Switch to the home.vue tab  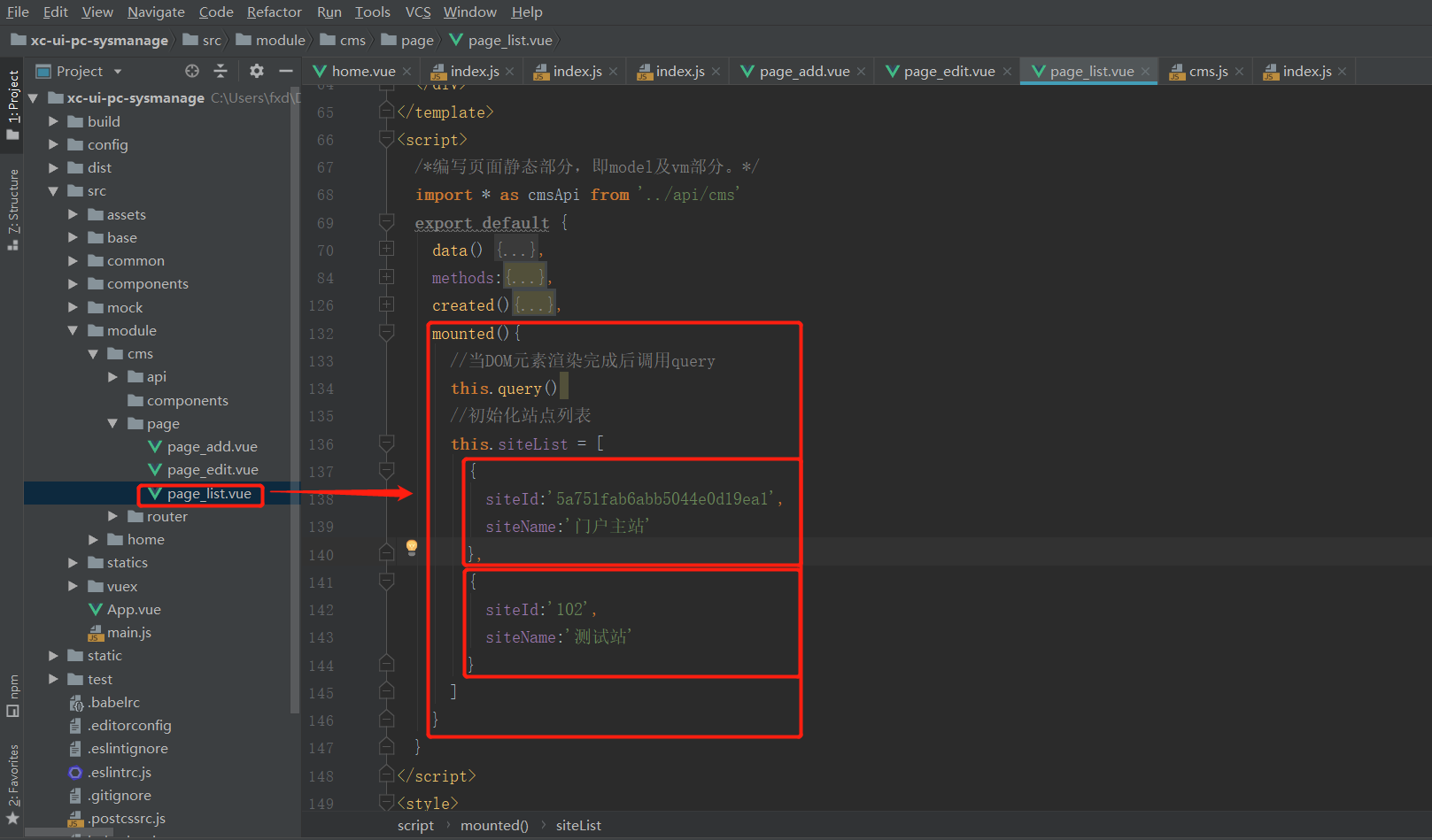coord(363,71)
